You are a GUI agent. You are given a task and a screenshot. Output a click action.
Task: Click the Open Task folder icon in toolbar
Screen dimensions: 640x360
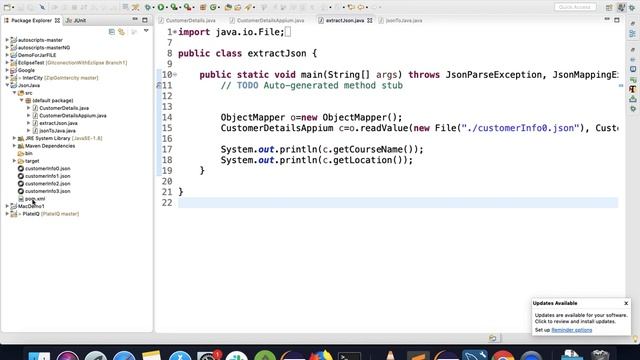pos(238,7)
